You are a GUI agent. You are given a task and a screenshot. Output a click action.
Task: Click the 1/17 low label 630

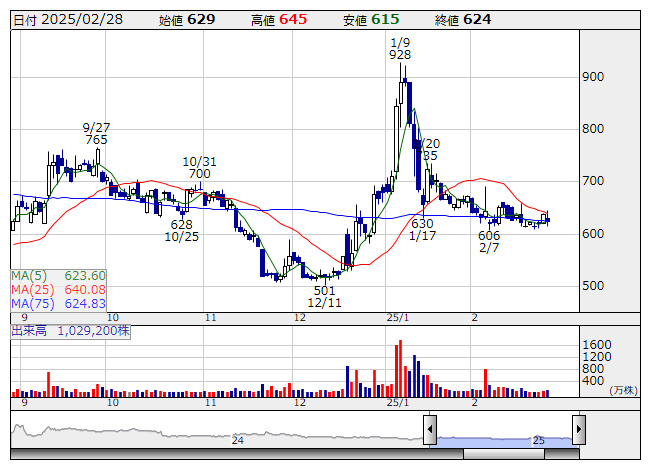[x=422, y=224]
